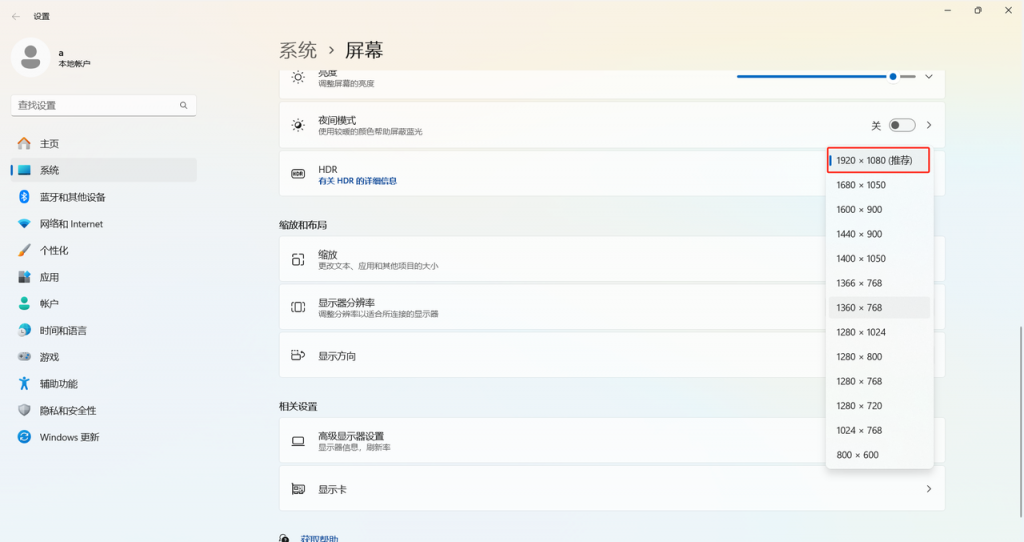This screenshot has height=542, width=1024.
Task: Click the 缩放 scale icon
Action: click(x=298, y=259)
